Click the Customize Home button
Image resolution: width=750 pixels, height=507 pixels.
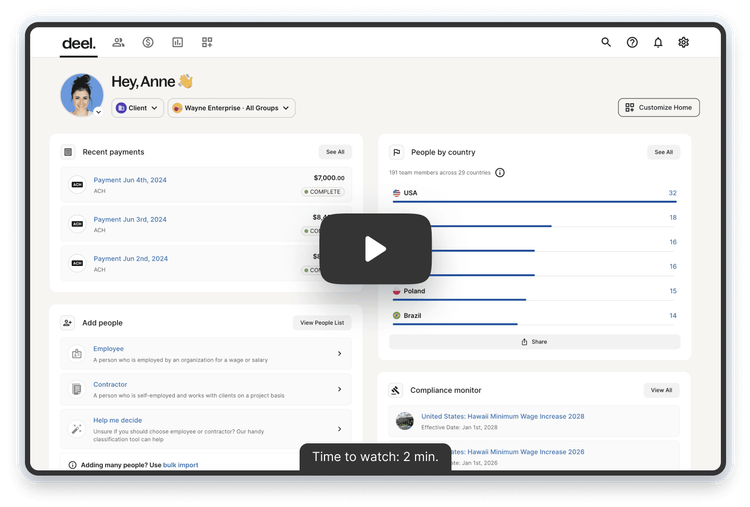(x=659, y=108)
